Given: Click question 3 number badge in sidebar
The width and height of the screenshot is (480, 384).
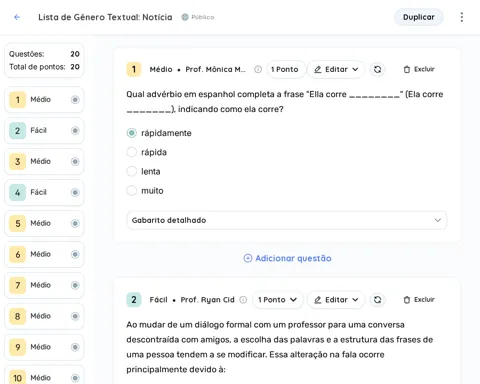Looking at the screenshot, I should coord(18,162).
